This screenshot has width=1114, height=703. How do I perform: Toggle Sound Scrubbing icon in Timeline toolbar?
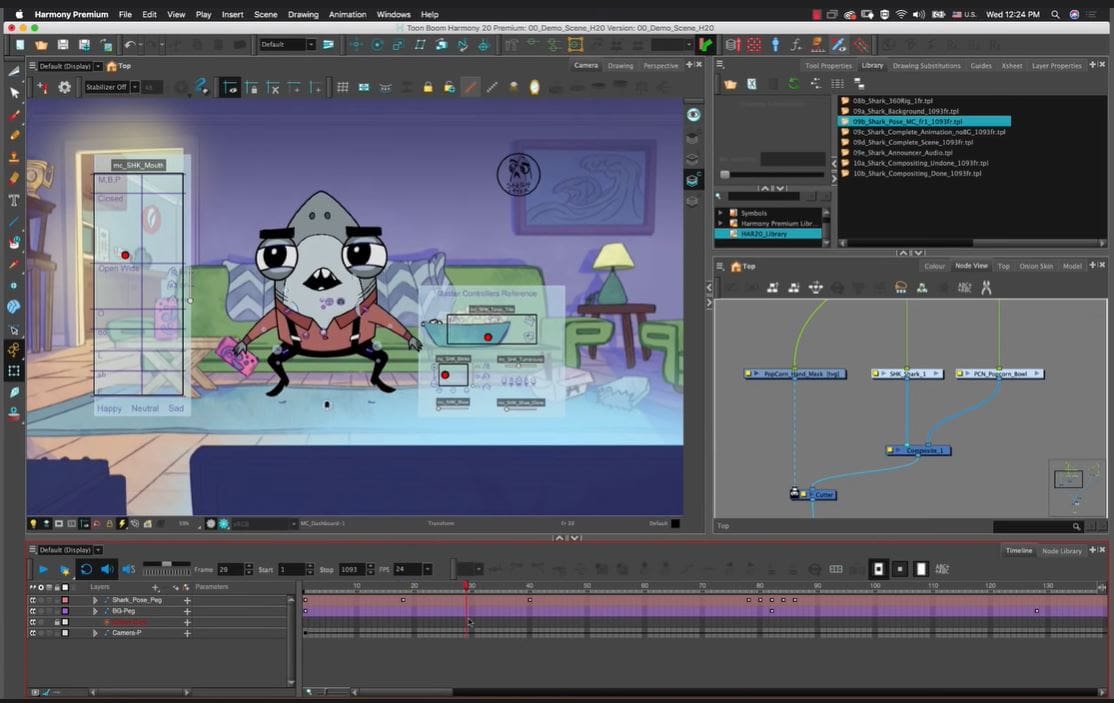click(129, 569)
